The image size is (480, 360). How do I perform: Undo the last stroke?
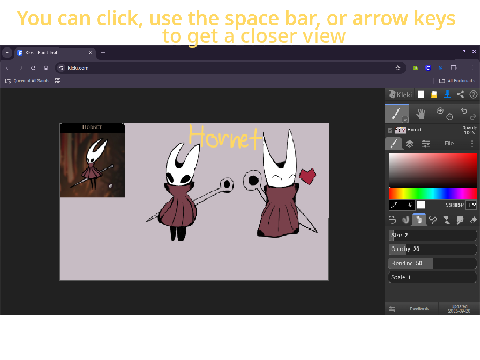[464, 111]
